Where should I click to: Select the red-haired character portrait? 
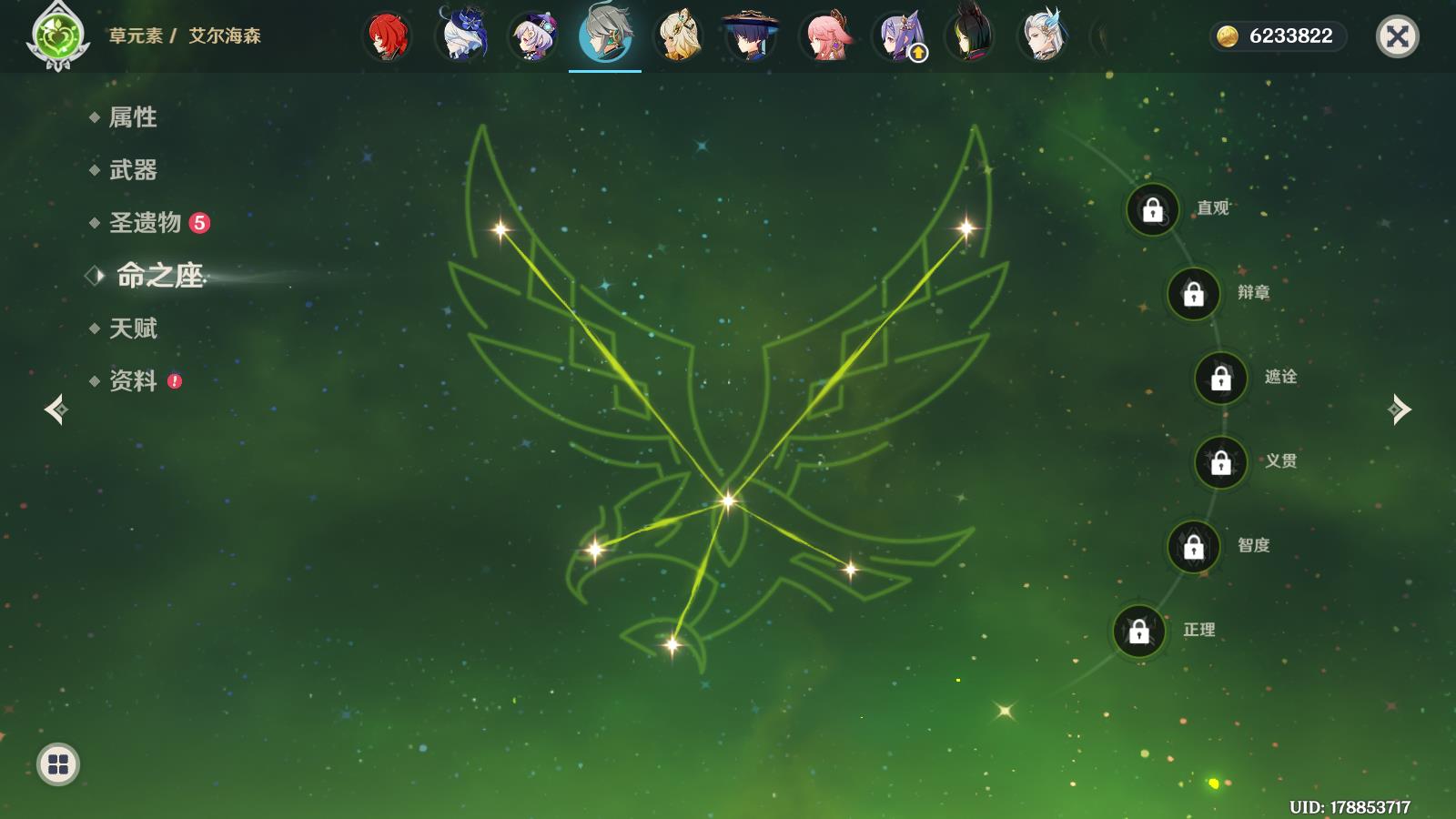point(388,36)
